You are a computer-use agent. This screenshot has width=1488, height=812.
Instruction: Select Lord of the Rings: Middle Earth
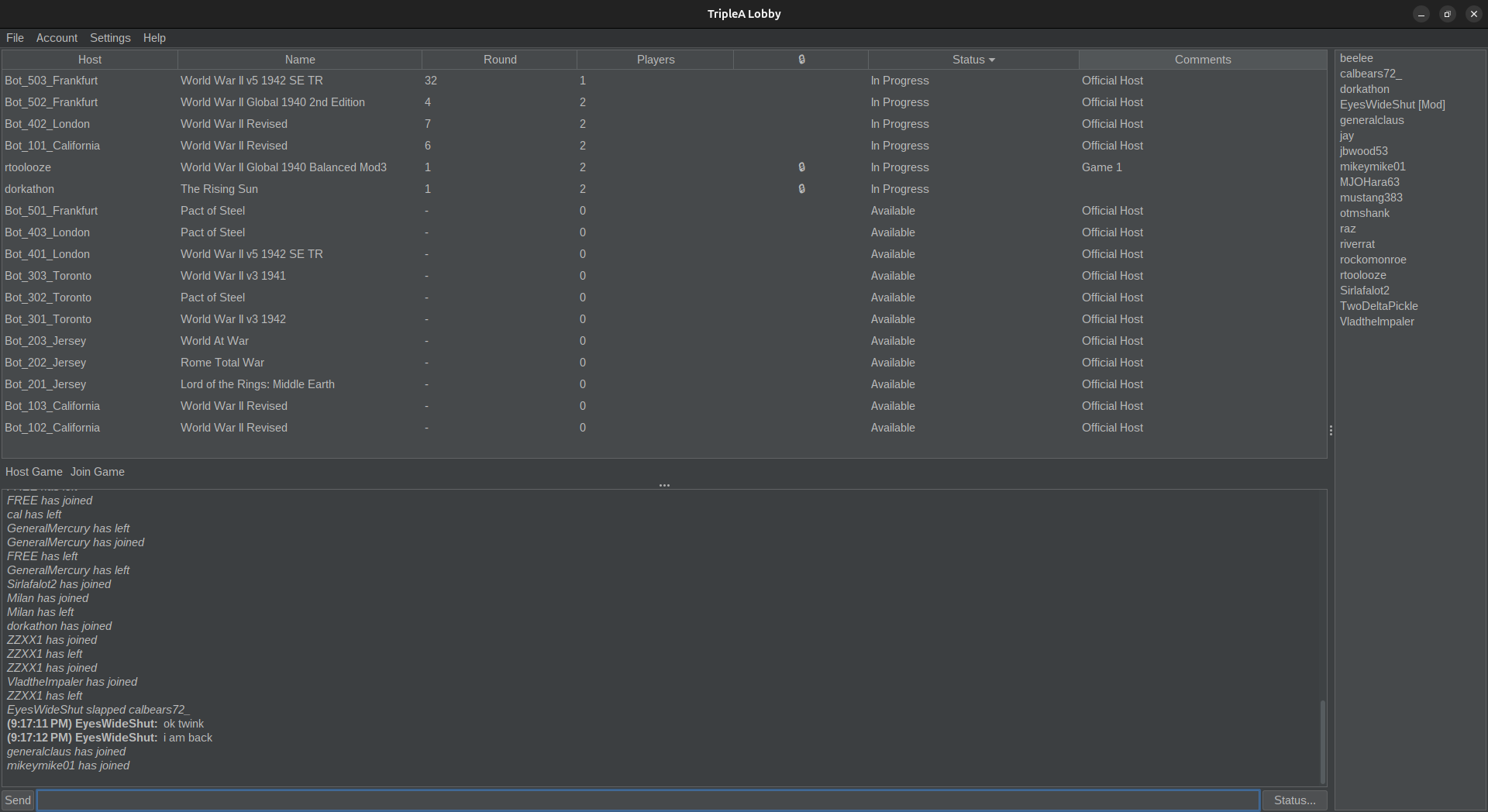click(257, 384)
